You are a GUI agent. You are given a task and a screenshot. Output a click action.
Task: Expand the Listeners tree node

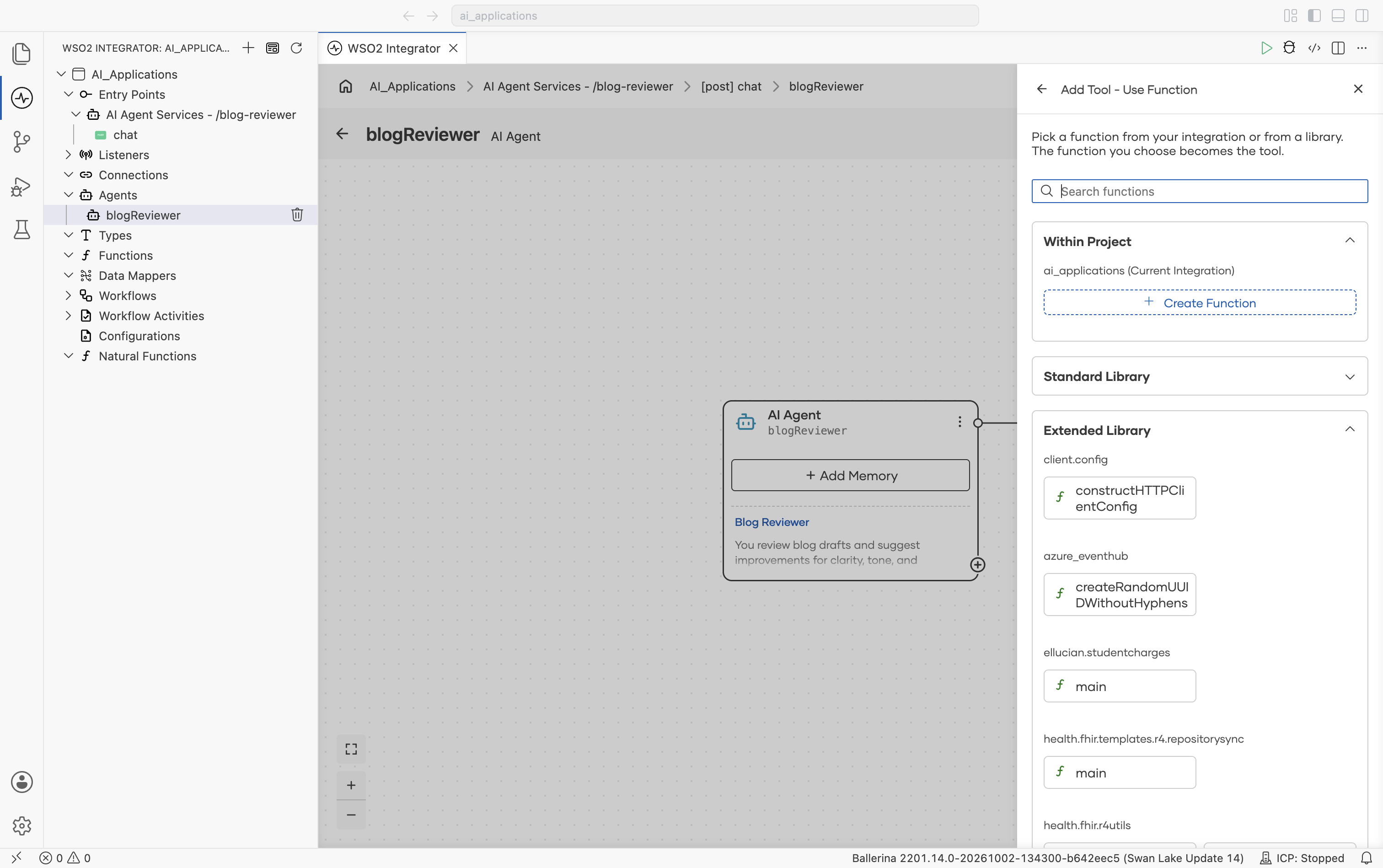pyautogui.click(x=68, y=155)
